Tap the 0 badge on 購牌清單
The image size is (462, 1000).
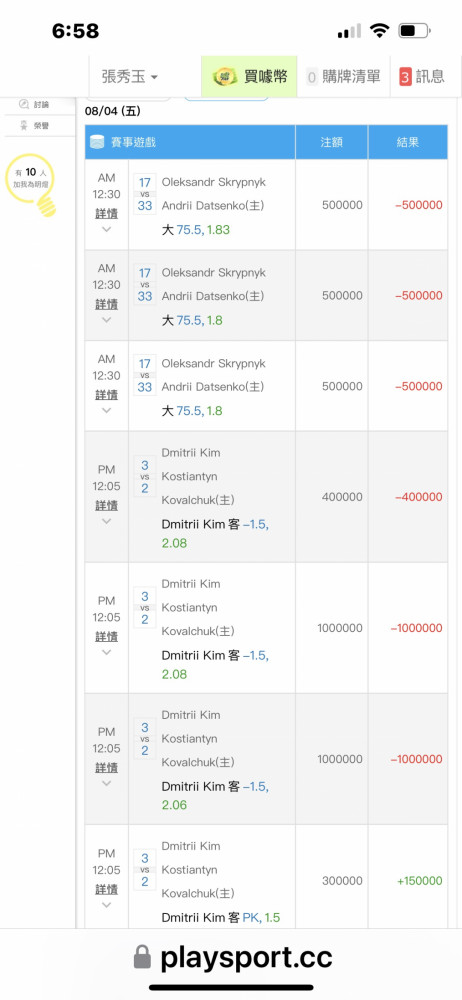pos(312,77)
